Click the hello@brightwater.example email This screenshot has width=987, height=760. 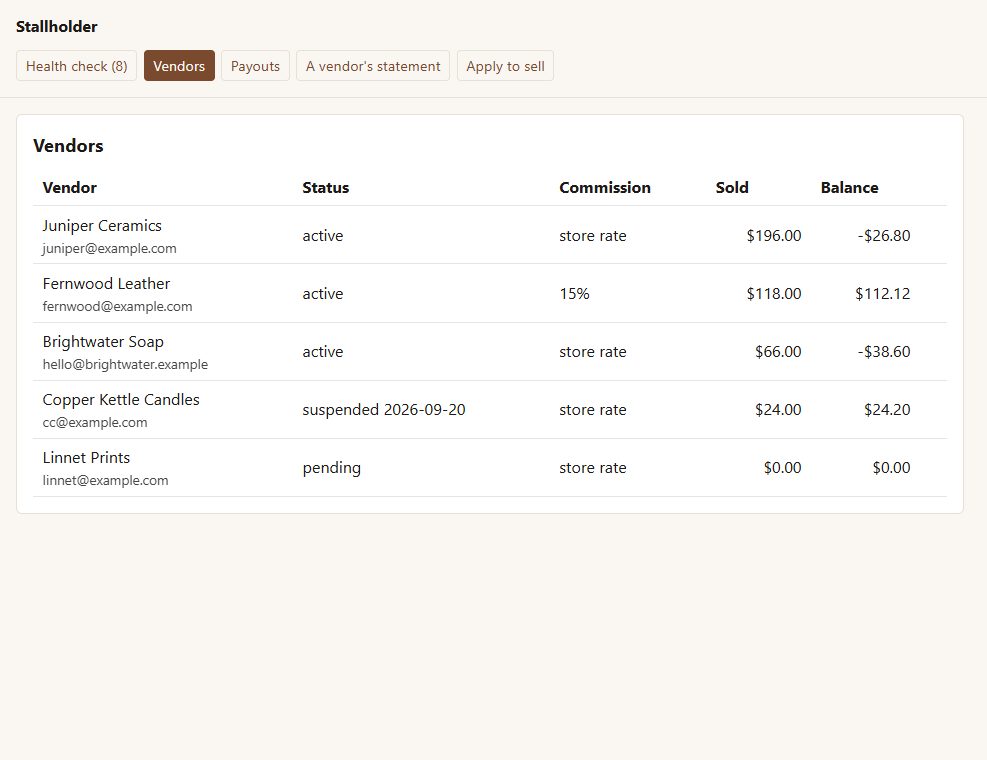click(x=125, y=365)
